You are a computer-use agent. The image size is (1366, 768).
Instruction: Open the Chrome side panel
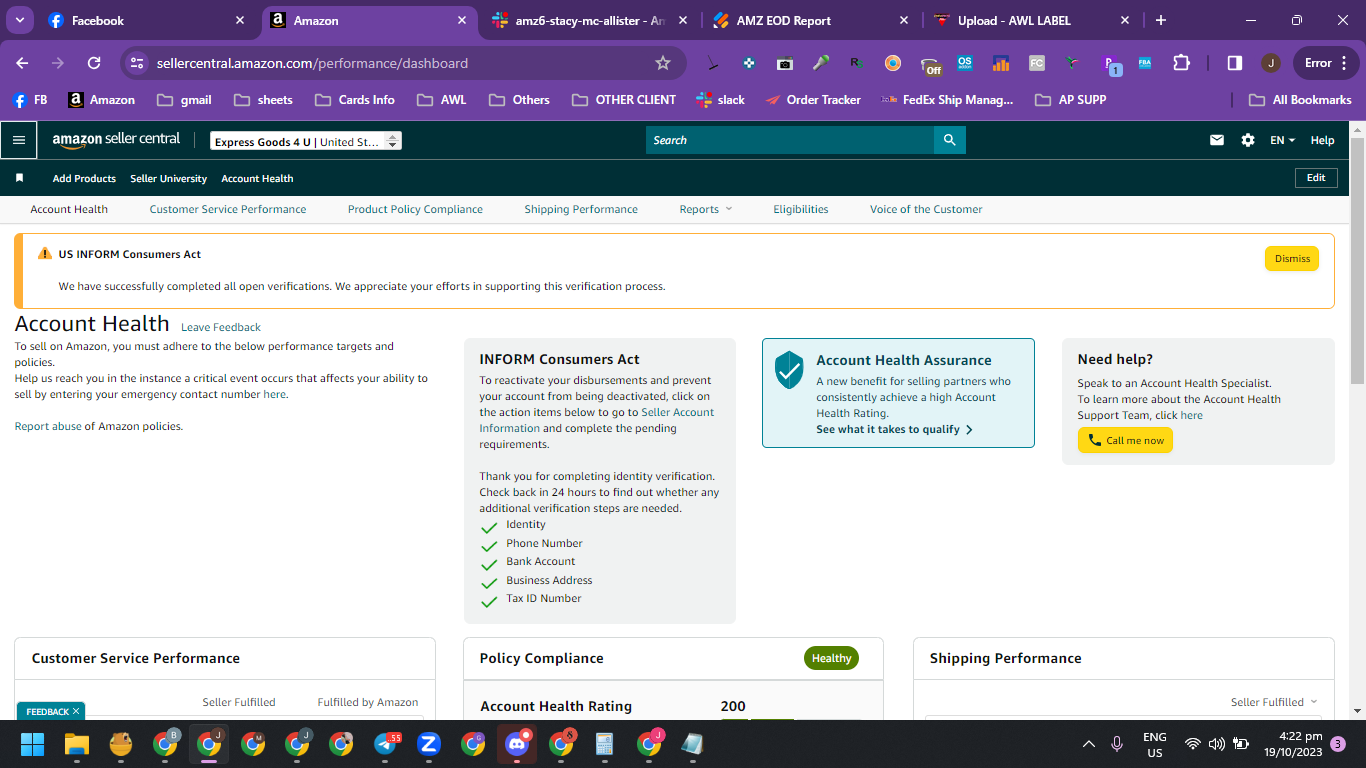coord(1234,63)
